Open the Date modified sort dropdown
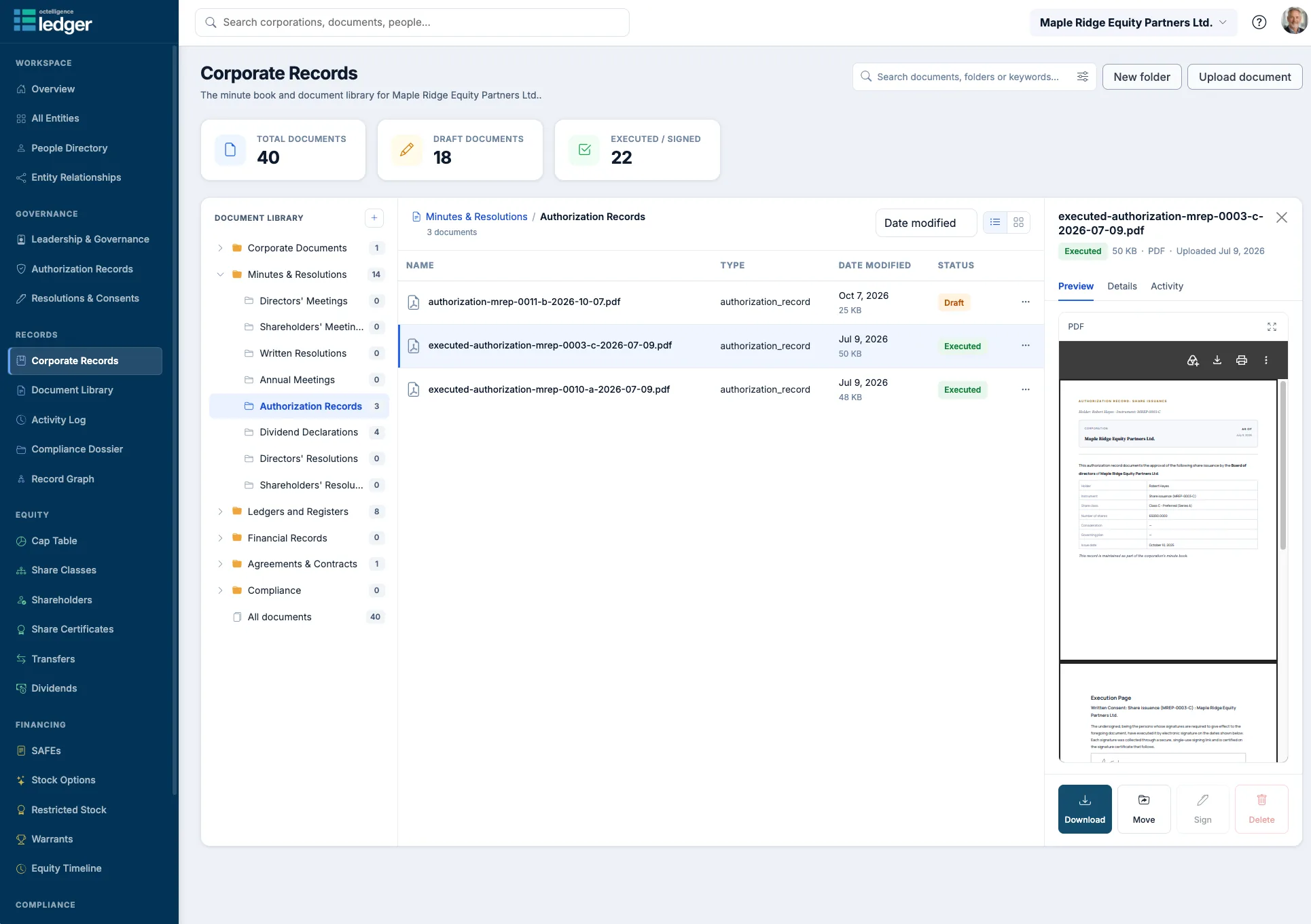 (x=926, y=223)
